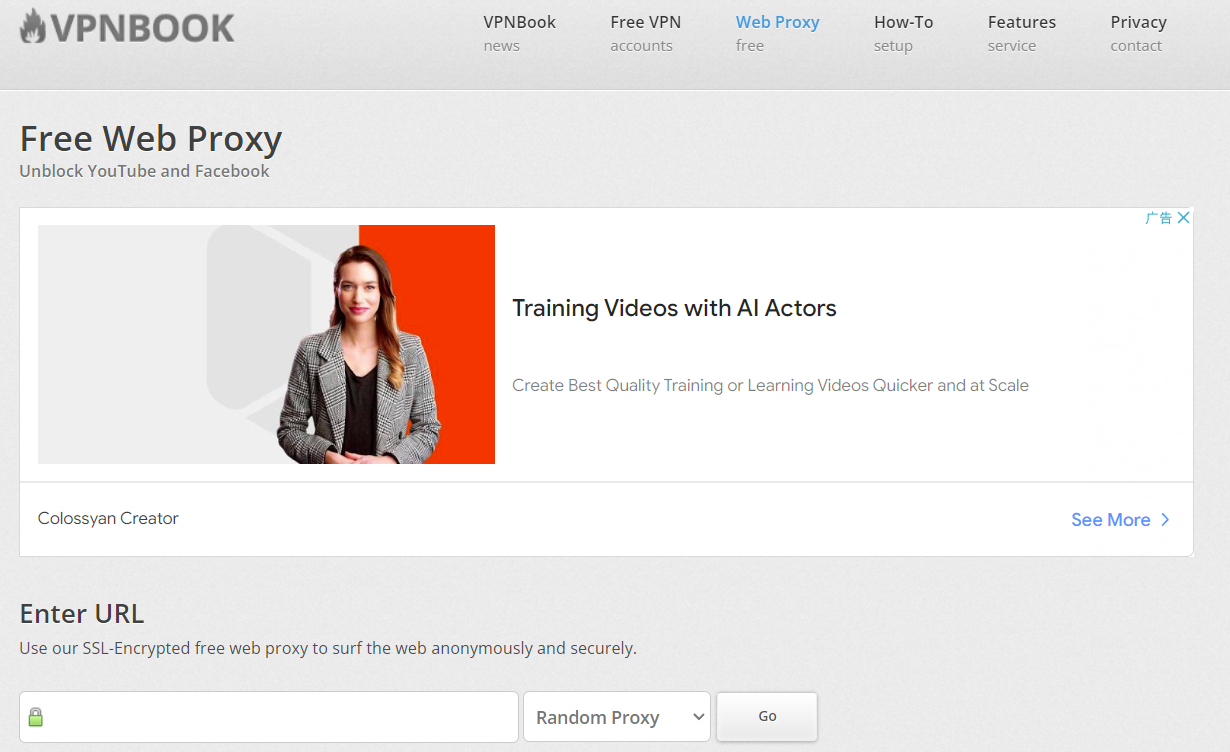Image resolution: width=1230 pixels, height=752 pixels.
Task: Open the Random Proxy dropdown
Action: click(617, 717)
